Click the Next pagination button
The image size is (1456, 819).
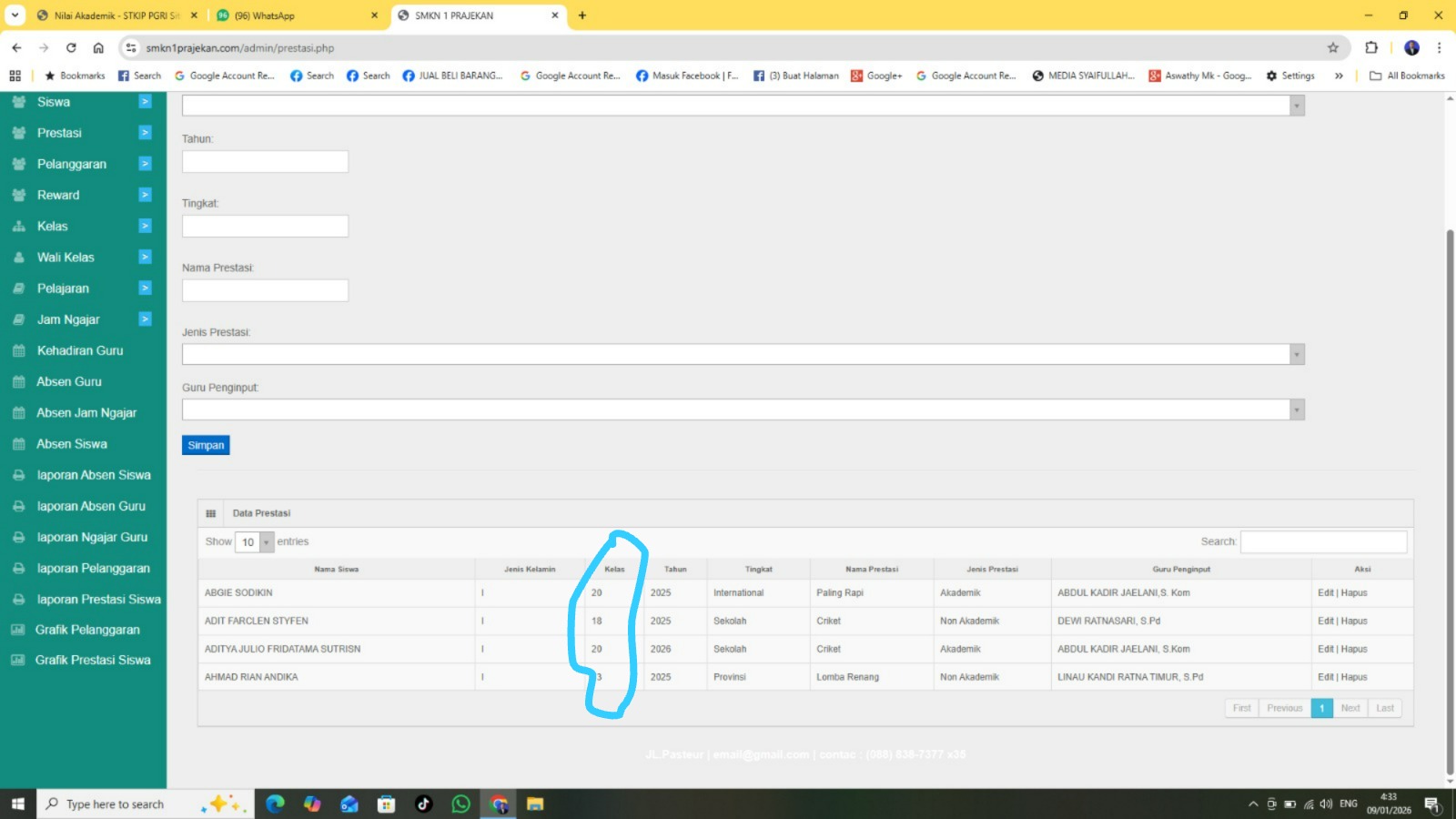(x=1350, y=708)
